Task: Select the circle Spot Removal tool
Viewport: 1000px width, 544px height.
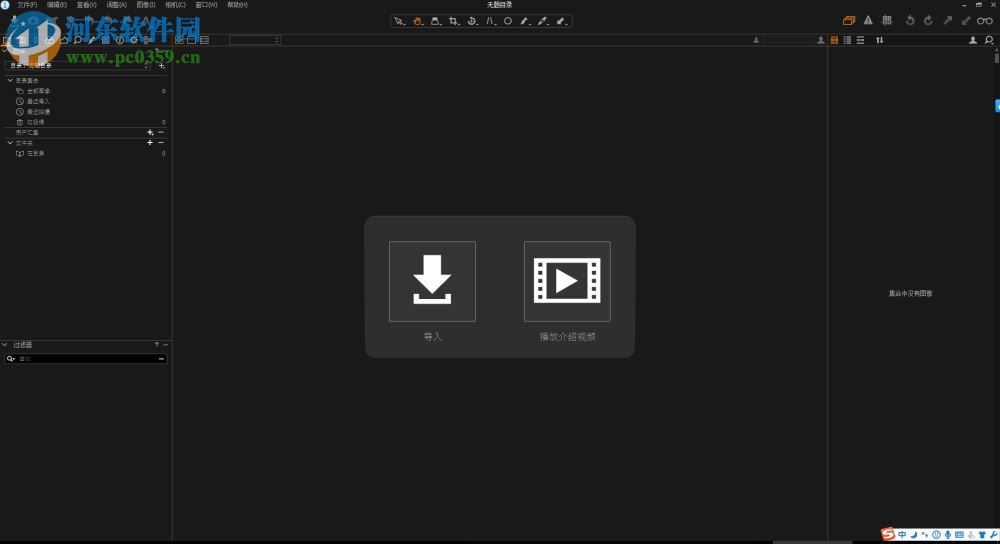Action: click(508, 21)
